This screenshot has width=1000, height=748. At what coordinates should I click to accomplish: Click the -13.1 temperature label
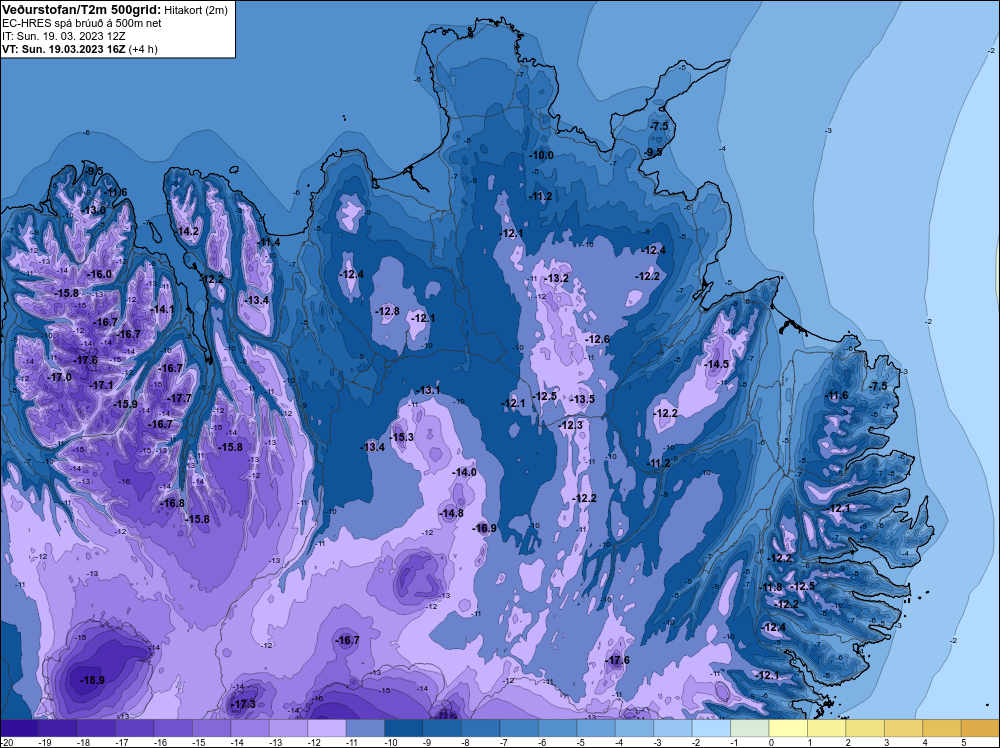(428, 390)
